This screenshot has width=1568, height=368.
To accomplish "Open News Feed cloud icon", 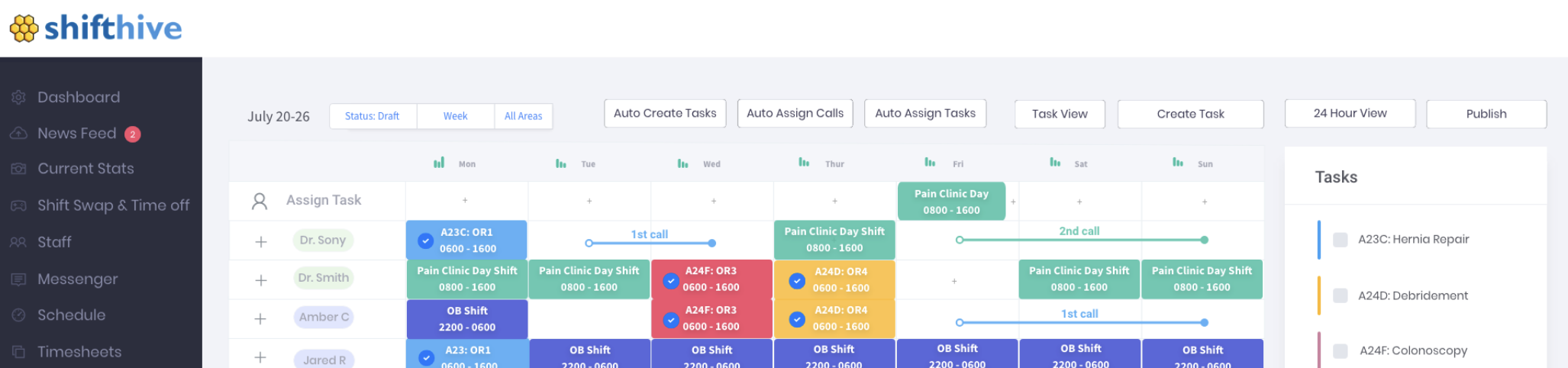I will tap(19, 134).
